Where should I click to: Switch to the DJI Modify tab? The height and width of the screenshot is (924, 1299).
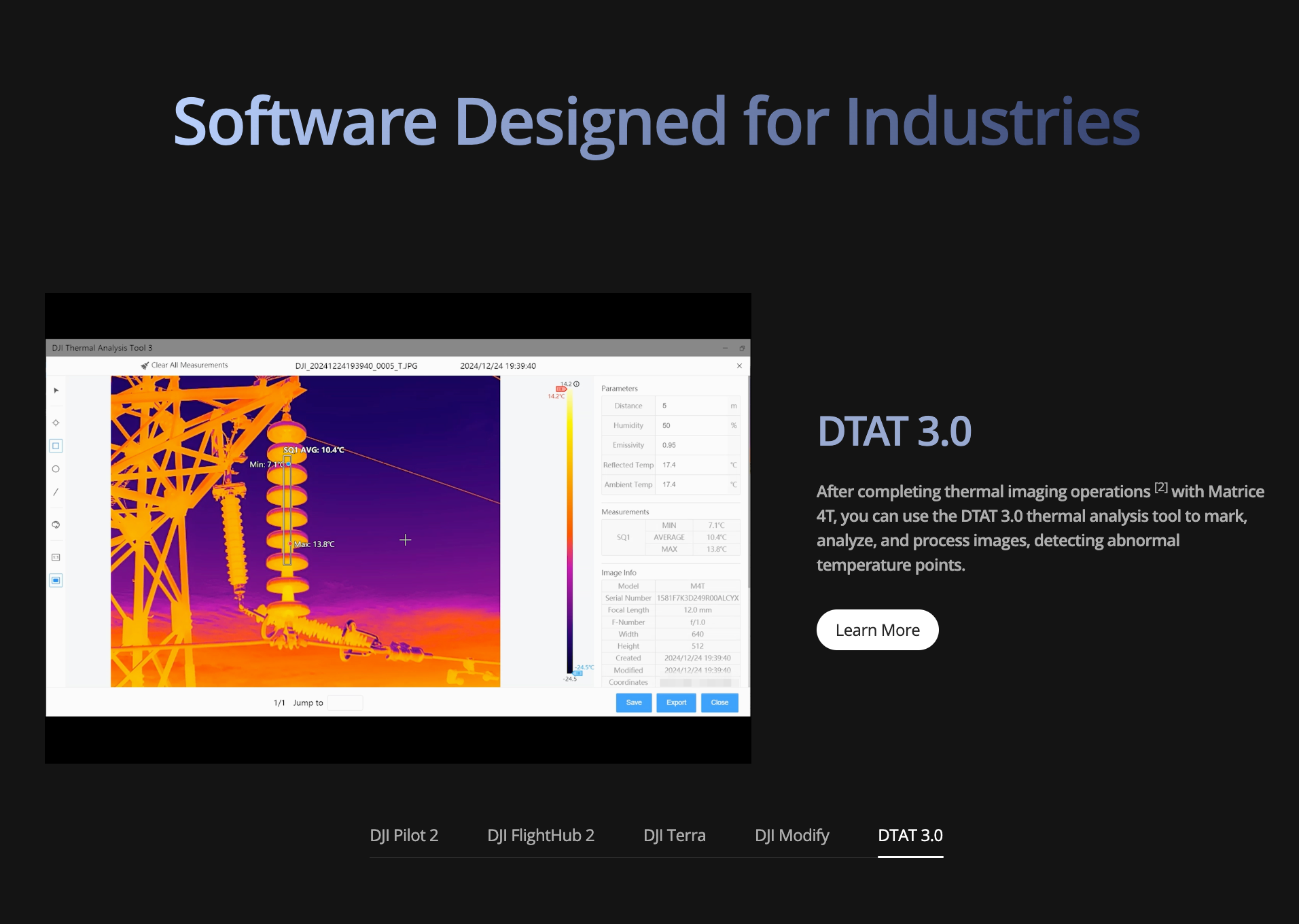[x=792, y=835]
